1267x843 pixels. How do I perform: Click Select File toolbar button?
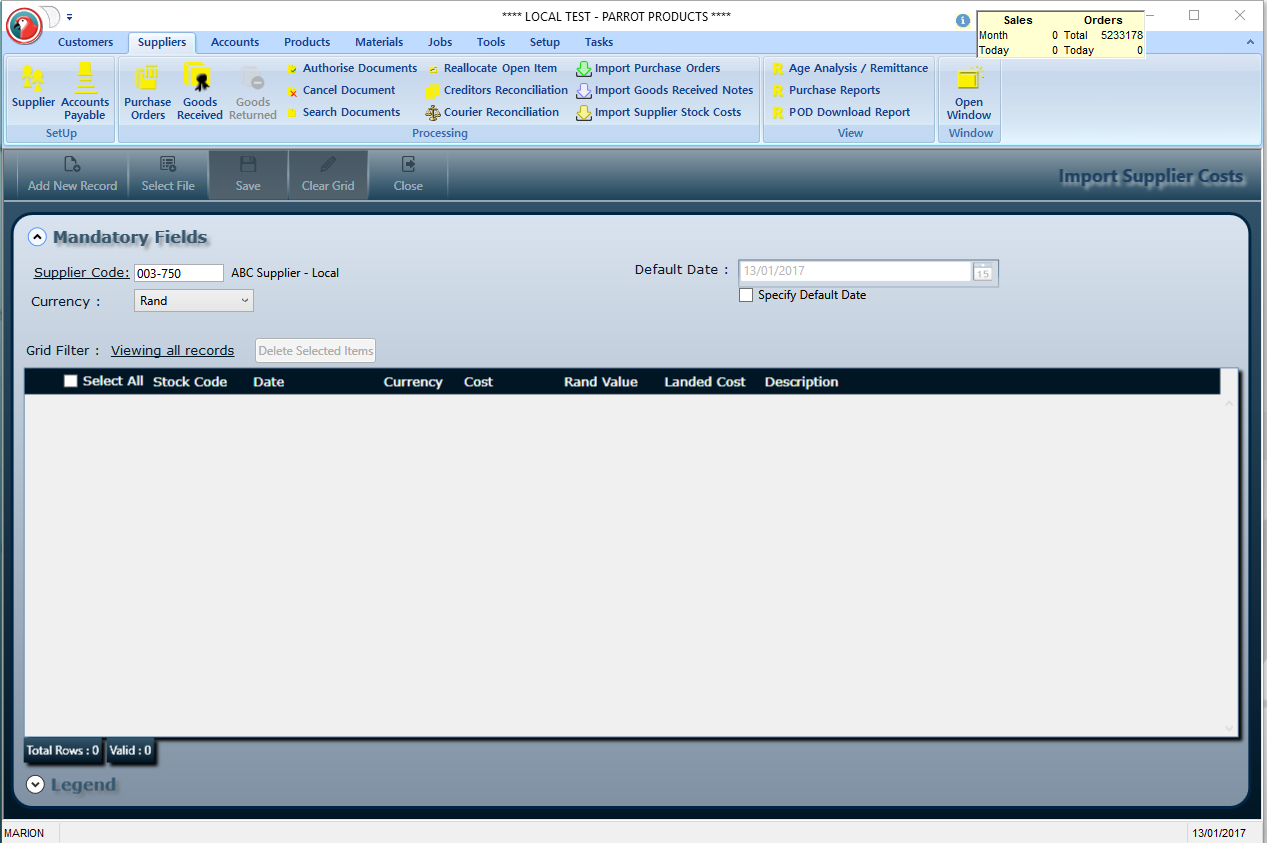pos(168,175)
